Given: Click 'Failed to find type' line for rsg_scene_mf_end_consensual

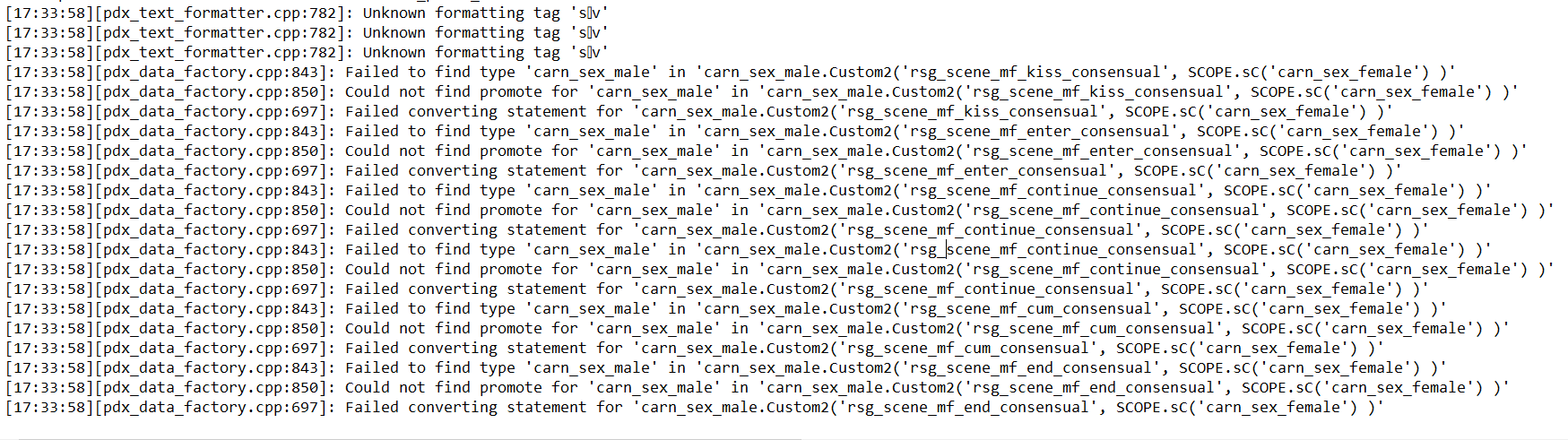Looking at the screenshot, I should coord(726,367).
